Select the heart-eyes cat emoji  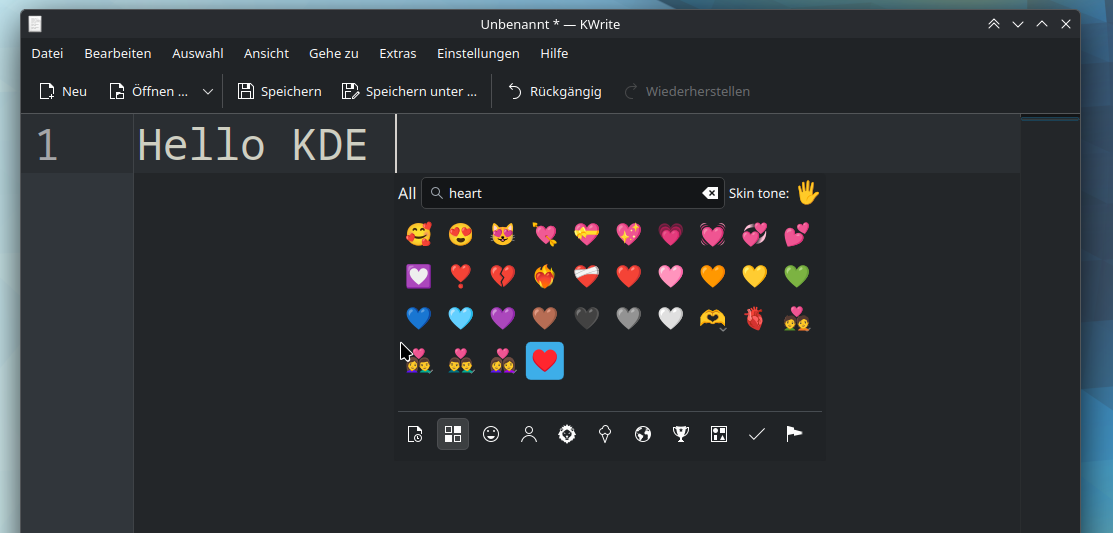pyautogui.click(x=503, y=234)
